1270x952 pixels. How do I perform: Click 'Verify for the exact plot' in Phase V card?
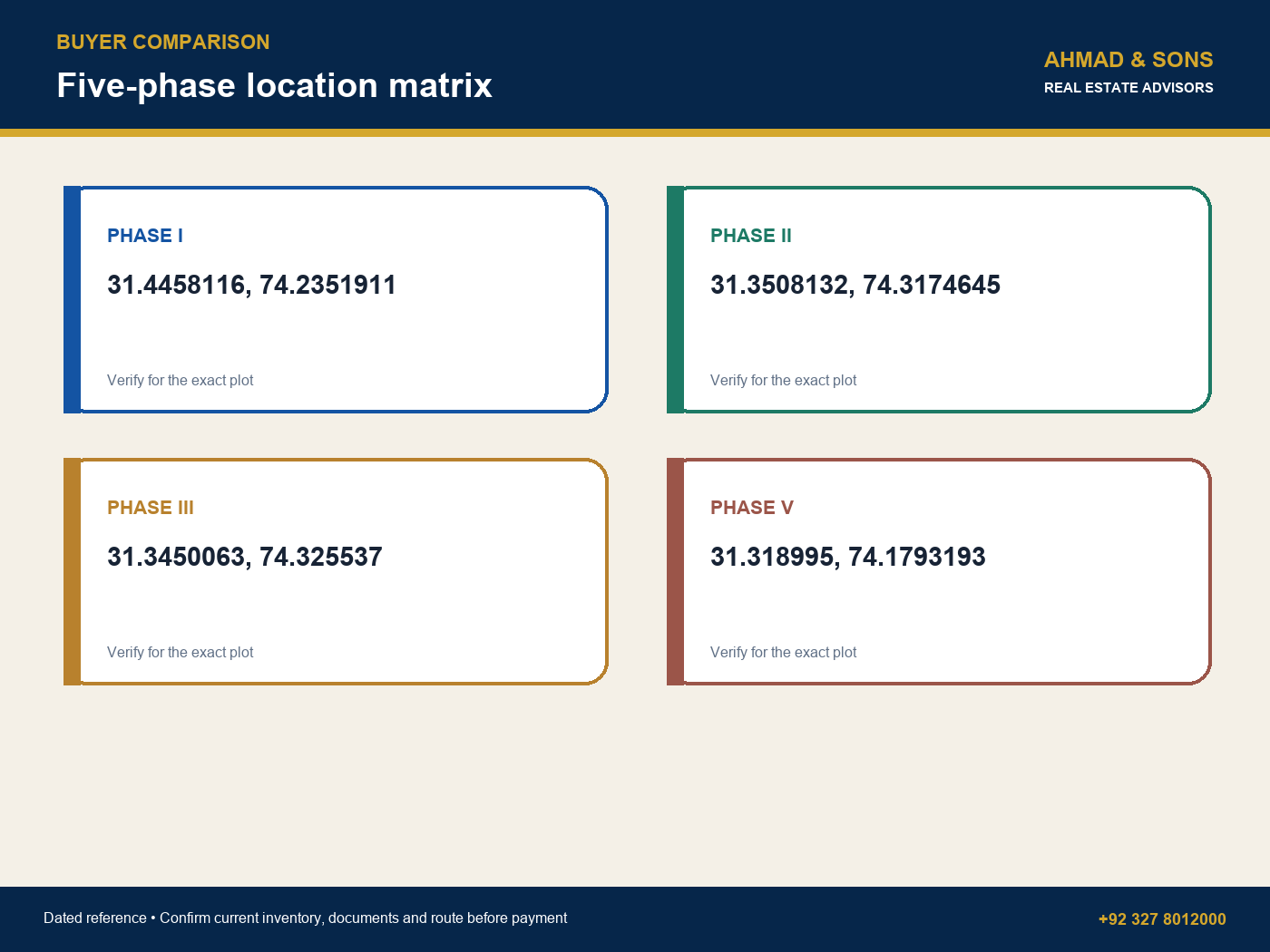784,653
